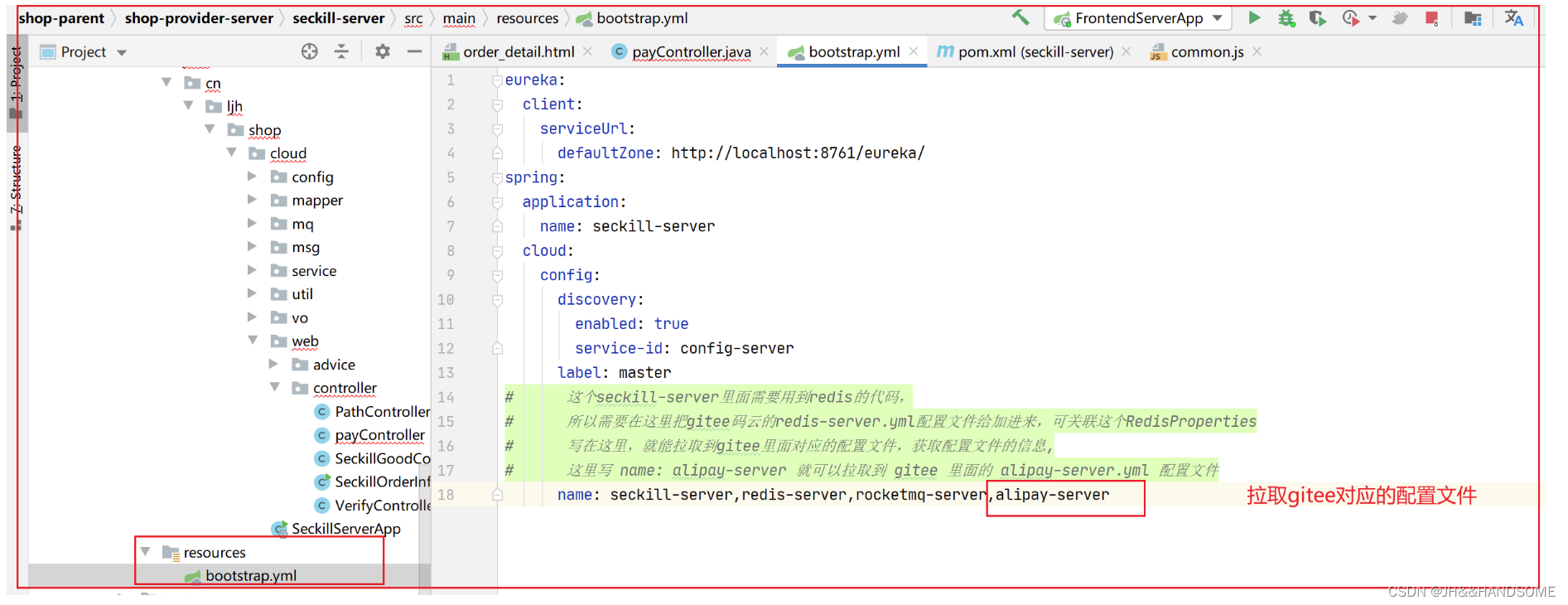Expand the util folder
This screenshot has height=605, width=1568.
point(252,293)
